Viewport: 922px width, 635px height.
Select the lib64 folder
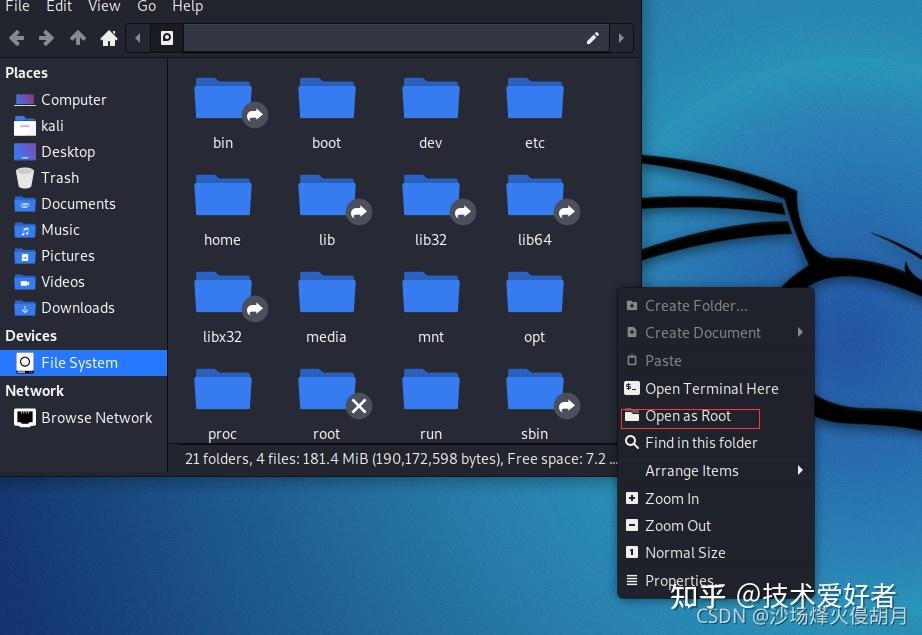pos(535,210)
